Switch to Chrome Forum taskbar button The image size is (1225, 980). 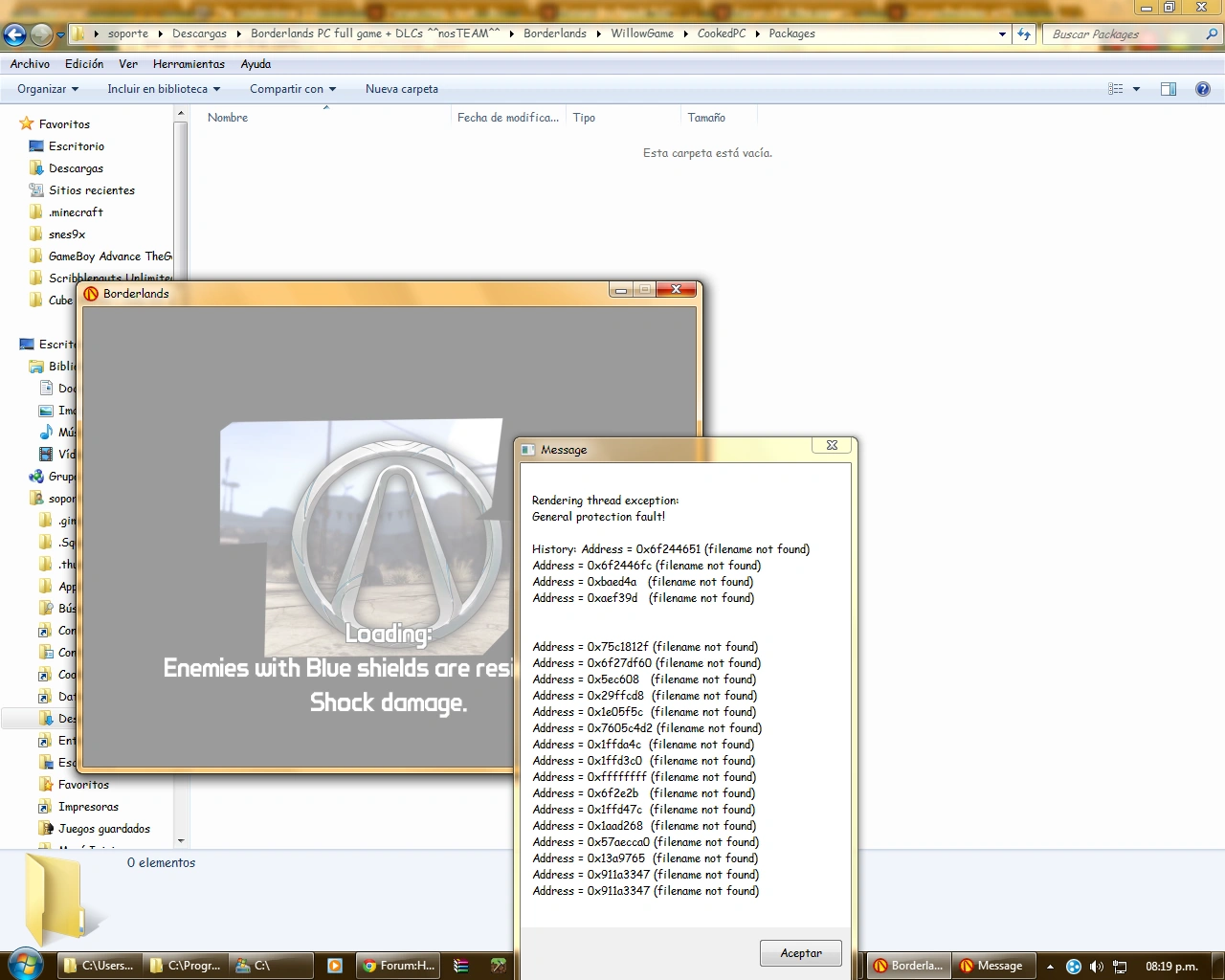click(398, 966)
